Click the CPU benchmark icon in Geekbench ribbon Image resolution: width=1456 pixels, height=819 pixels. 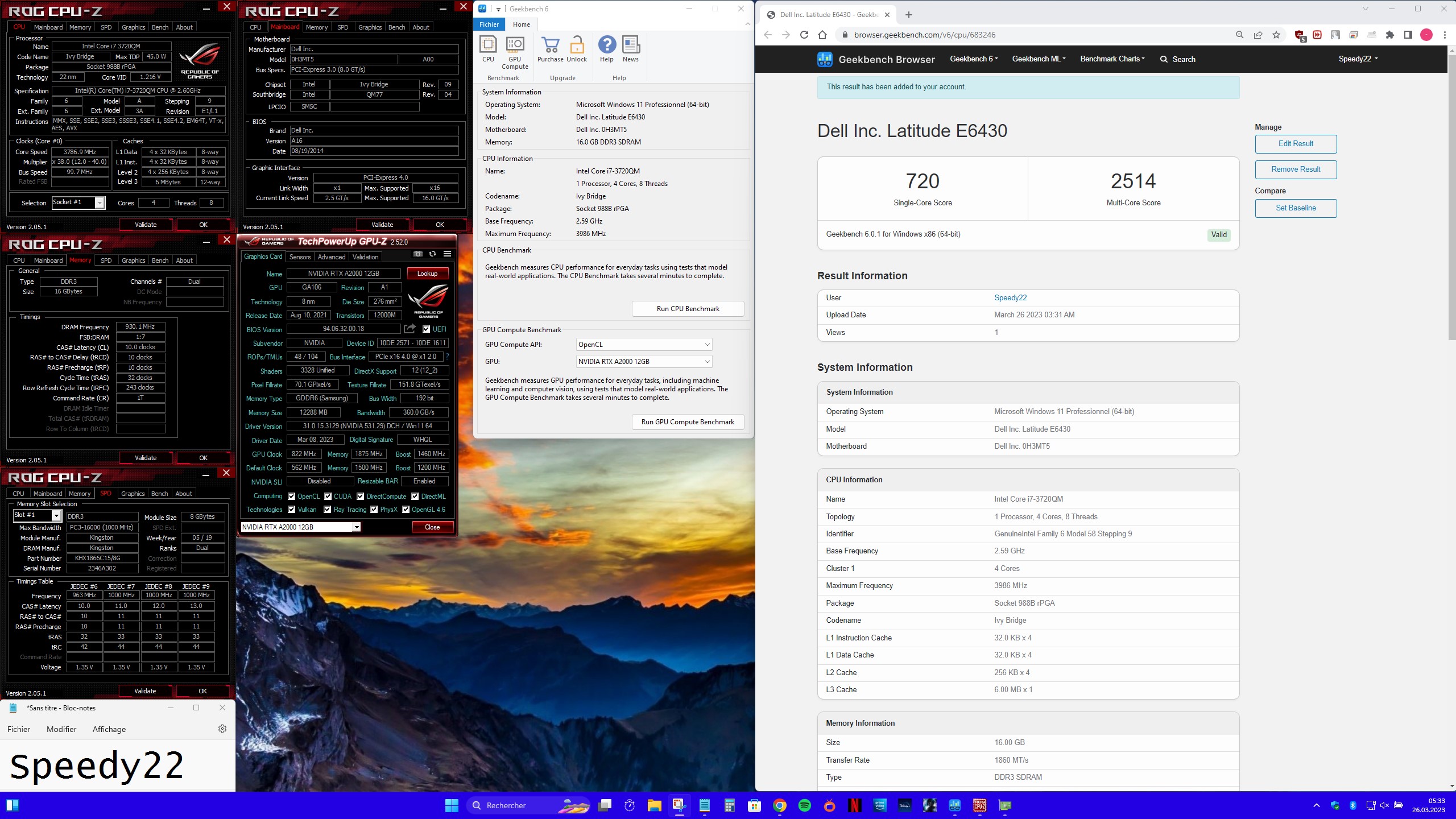click(x=488, y=49)
